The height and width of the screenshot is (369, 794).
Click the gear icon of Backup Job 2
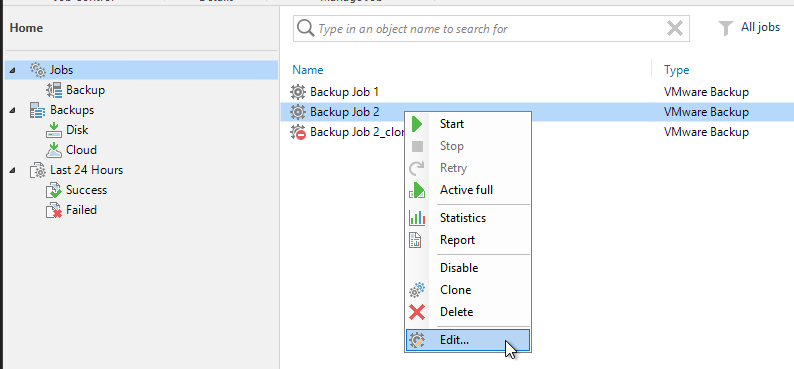click(298, 112)
